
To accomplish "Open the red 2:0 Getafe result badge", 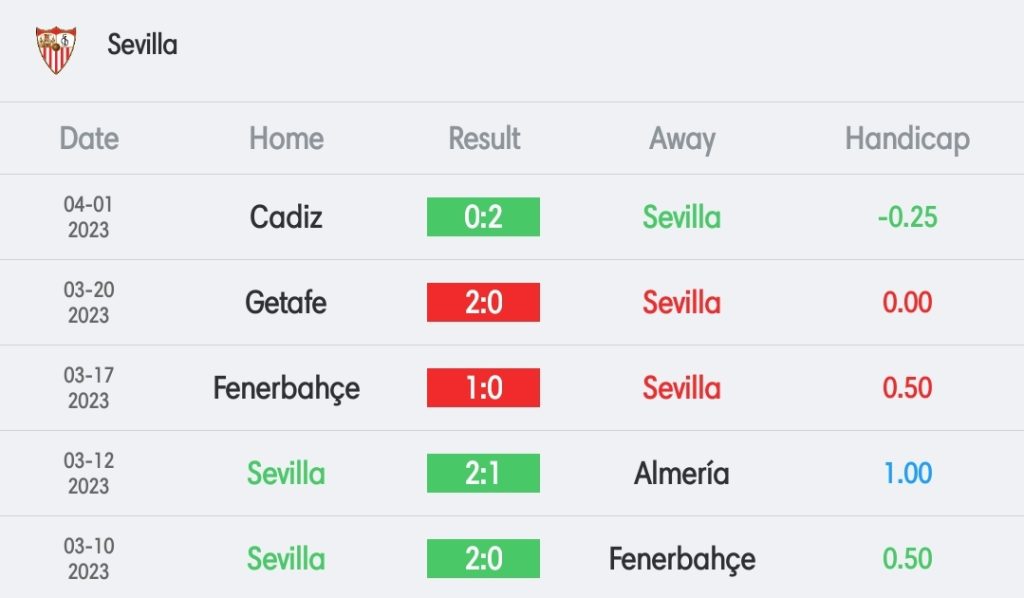I will click(483, 302).
